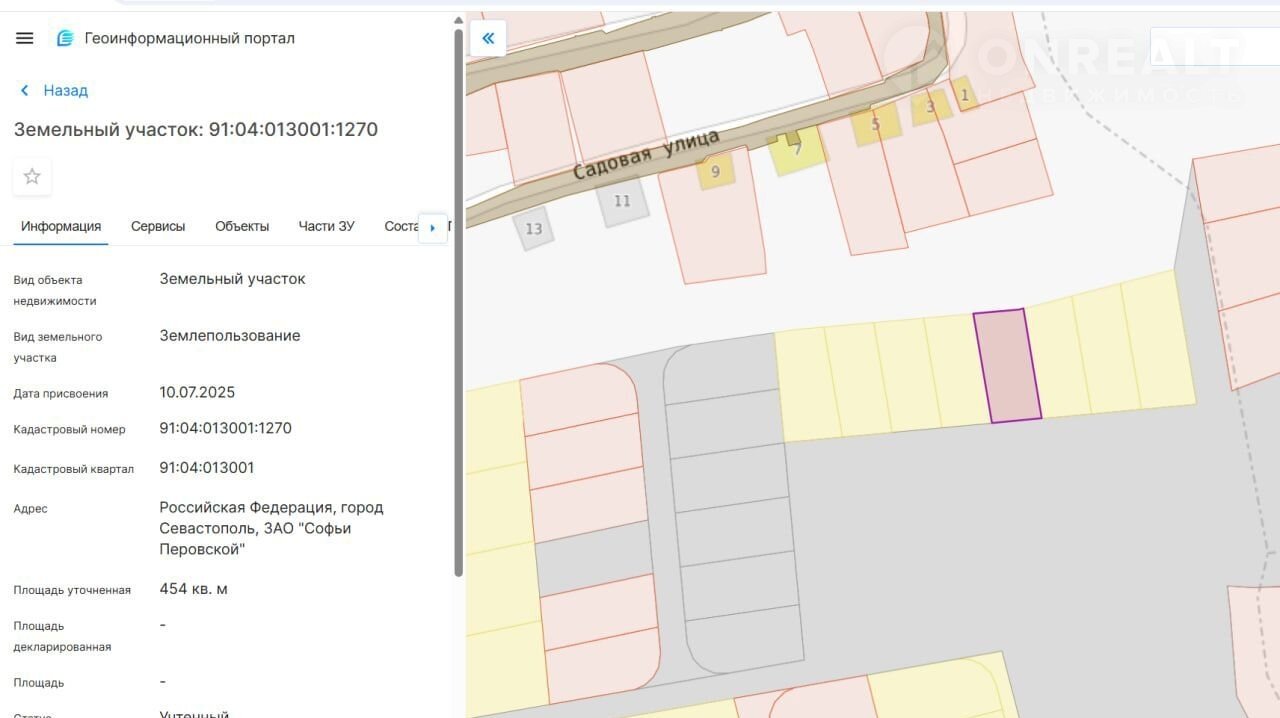Click the back arrow next to Назад
This screenshot has width=1280, height=718.
(25, 90)
